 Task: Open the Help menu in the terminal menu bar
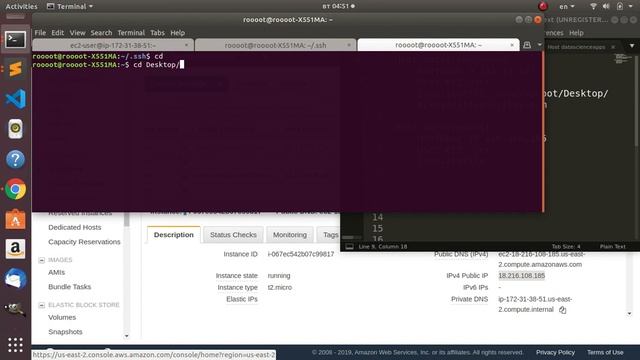pos(178,33)
